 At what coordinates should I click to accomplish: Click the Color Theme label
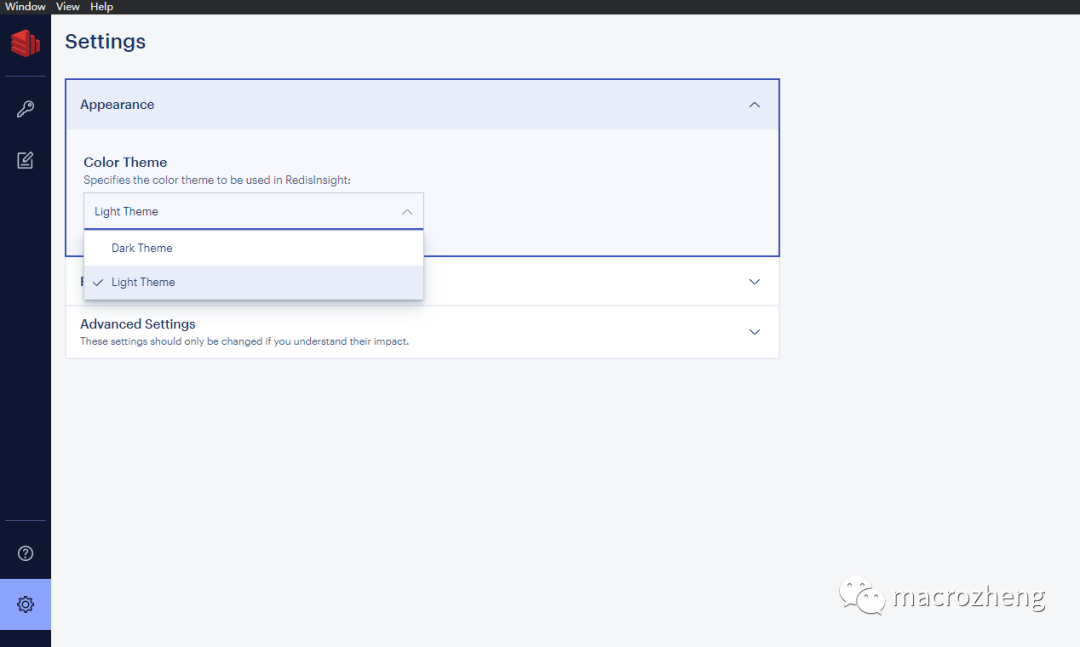click(x=125, y=163)
